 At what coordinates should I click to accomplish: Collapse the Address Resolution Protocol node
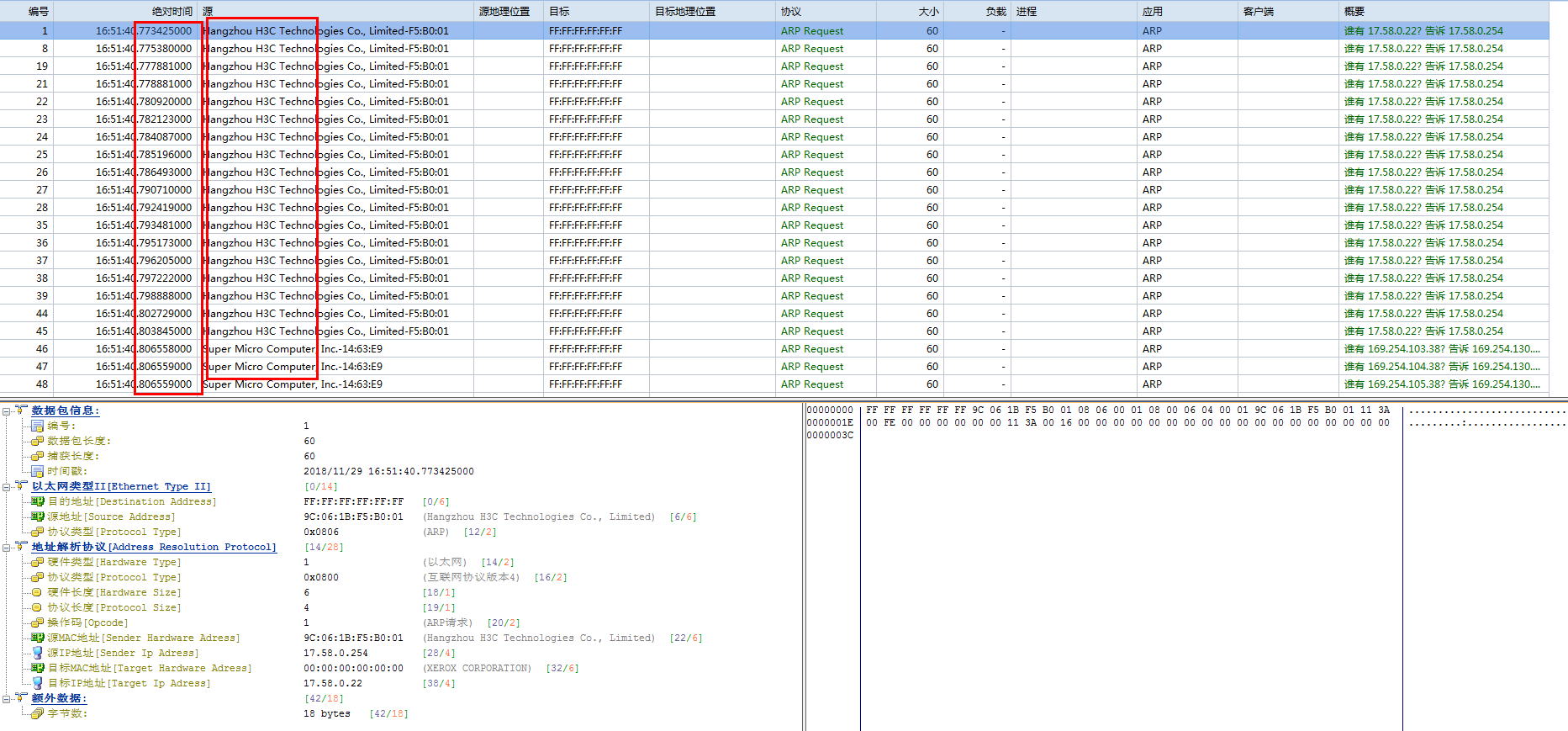(7, 548)
